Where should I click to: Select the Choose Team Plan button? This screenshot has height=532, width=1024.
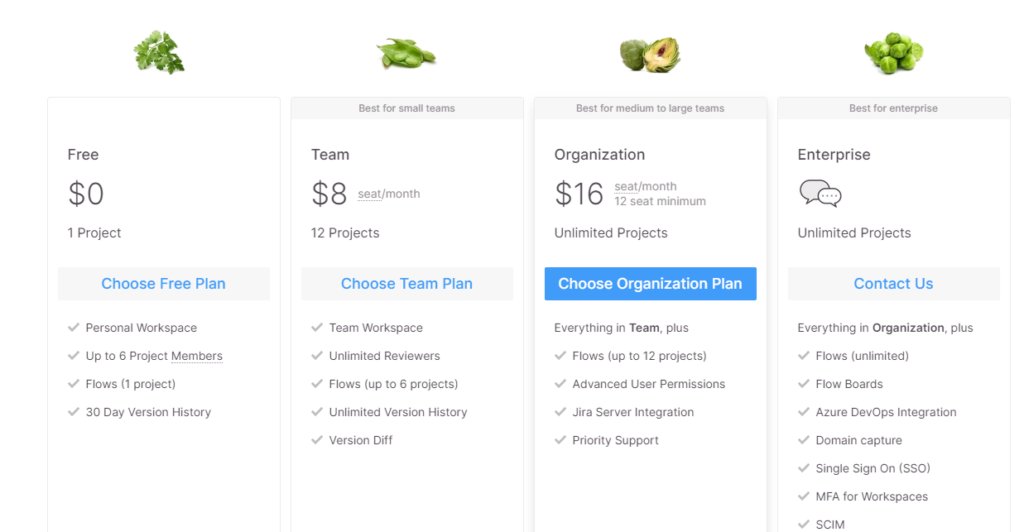coord(407,283)
